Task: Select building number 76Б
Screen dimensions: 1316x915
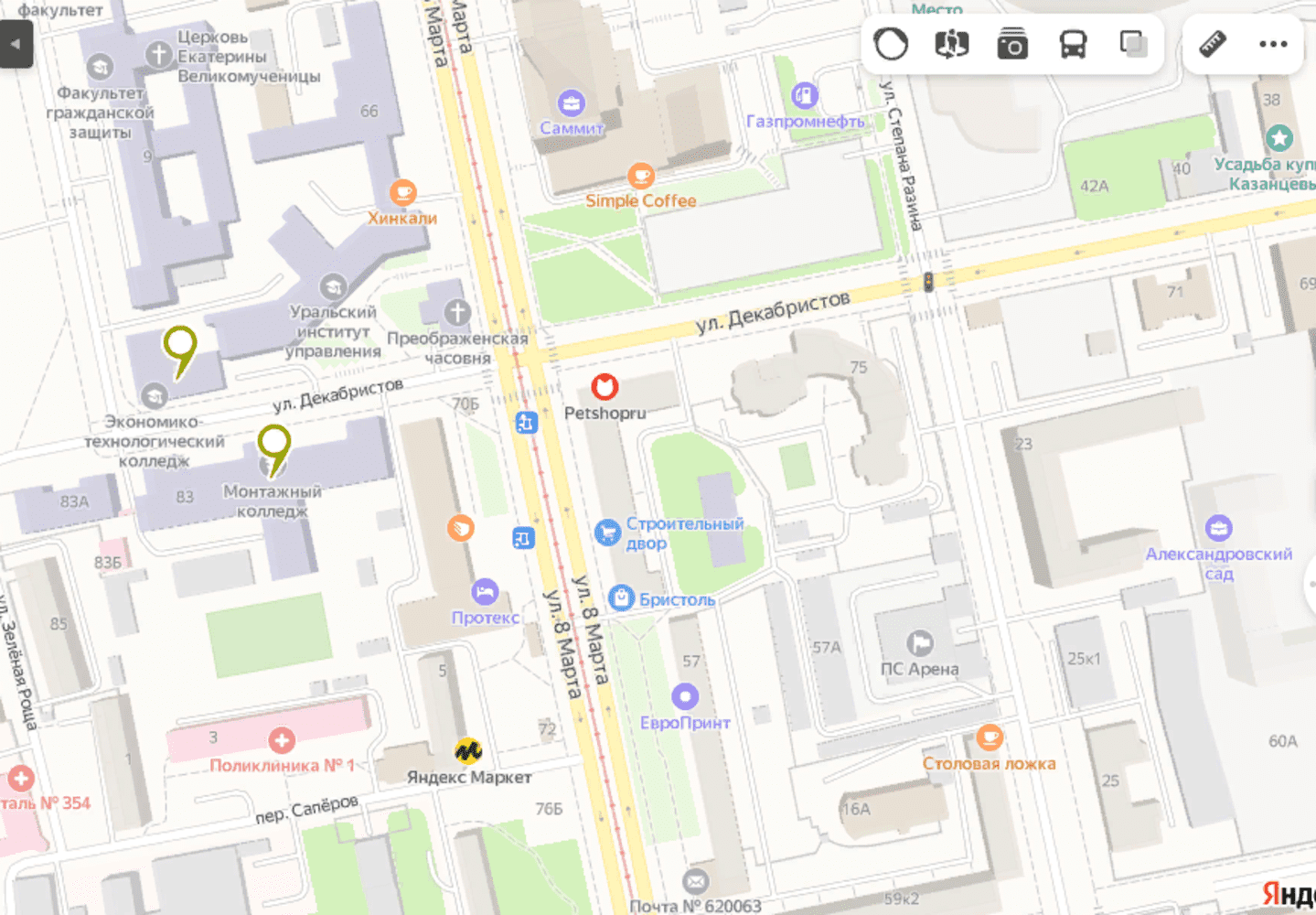Action: [549, 809]
